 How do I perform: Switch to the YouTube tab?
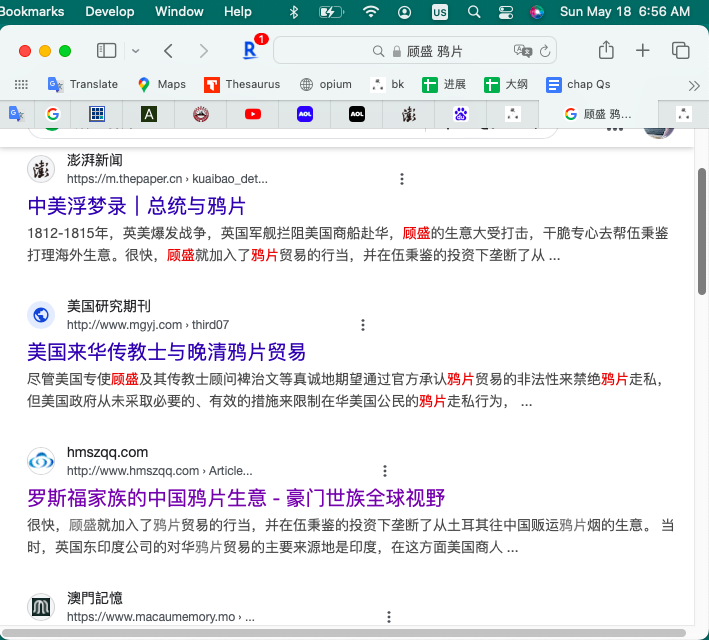click(253, 114)
